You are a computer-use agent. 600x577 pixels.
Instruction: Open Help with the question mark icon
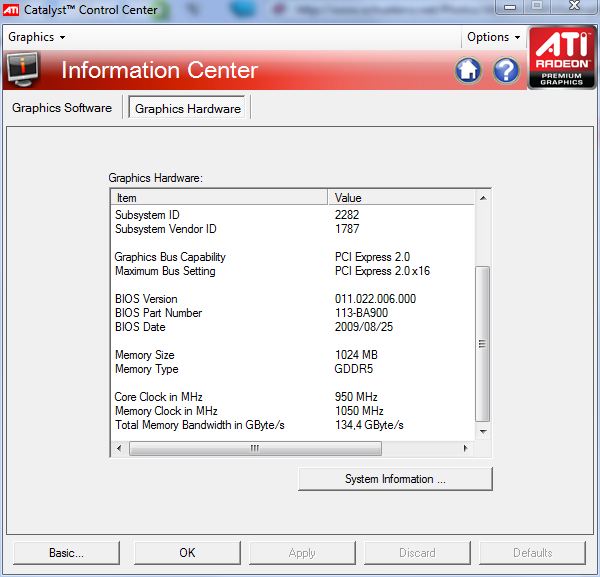click(506, 70)
